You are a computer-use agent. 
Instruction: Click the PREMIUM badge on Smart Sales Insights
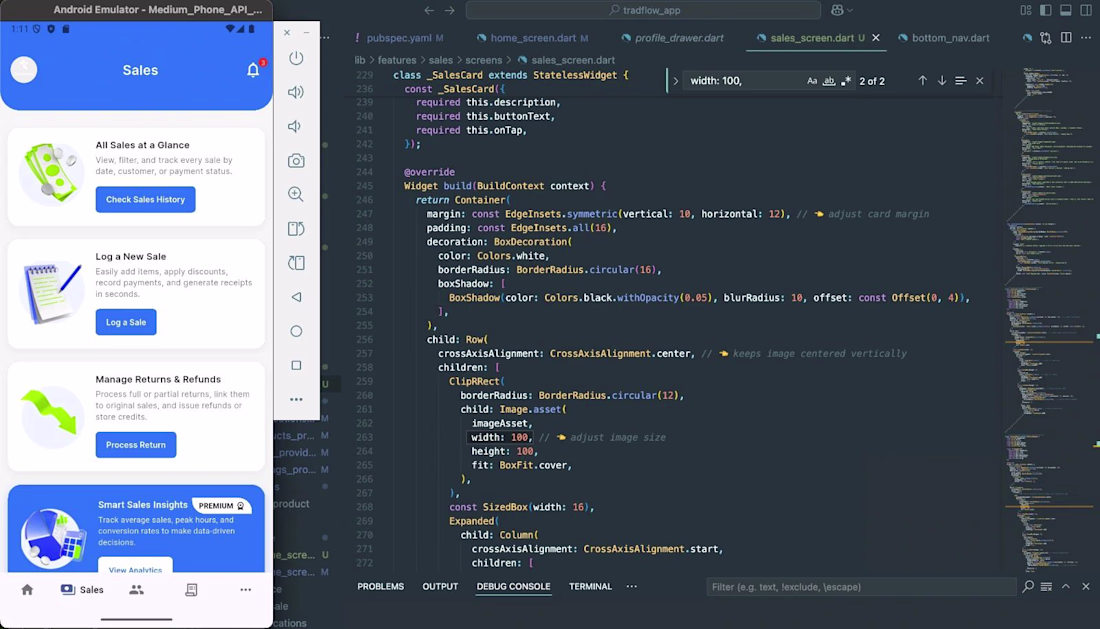pyautogui.click(x=221, y=505)
